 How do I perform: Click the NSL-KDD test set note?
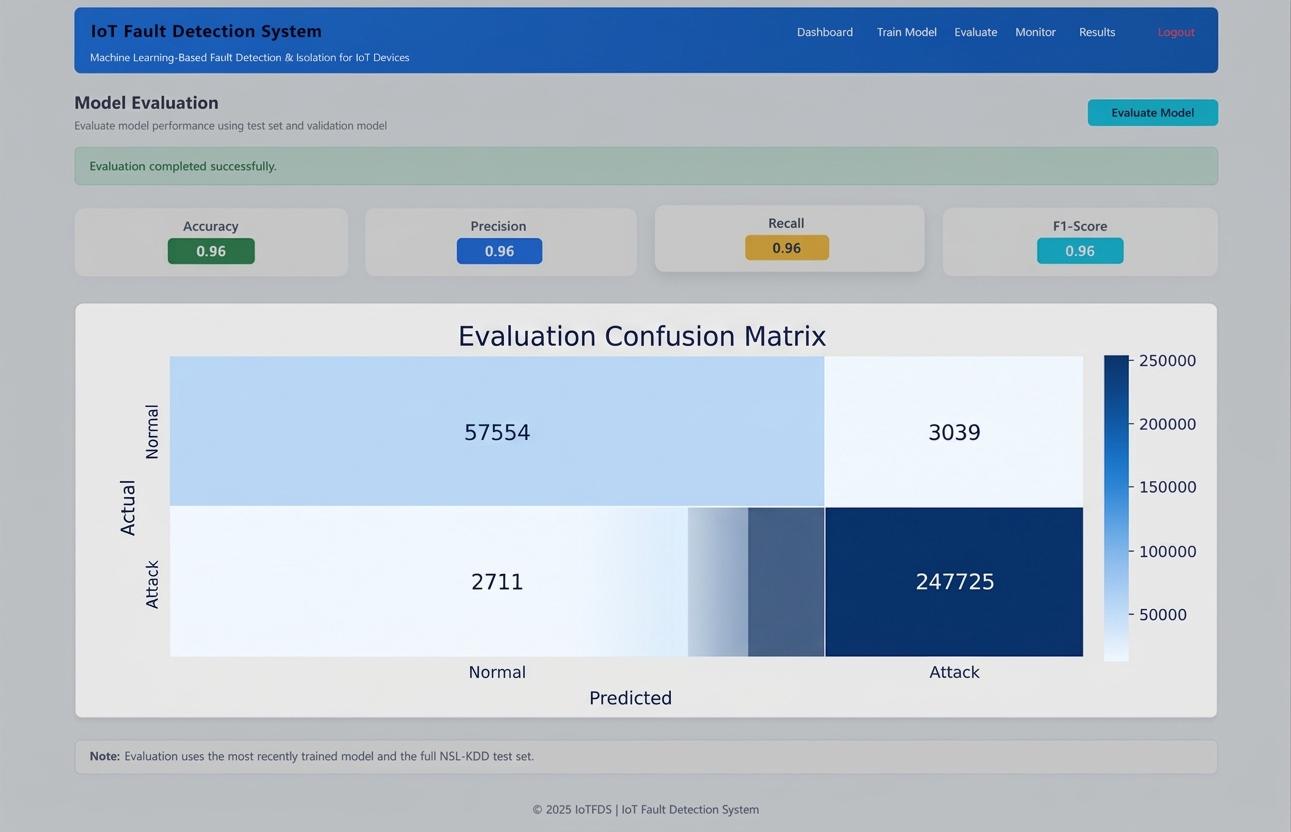pos(646,757)
